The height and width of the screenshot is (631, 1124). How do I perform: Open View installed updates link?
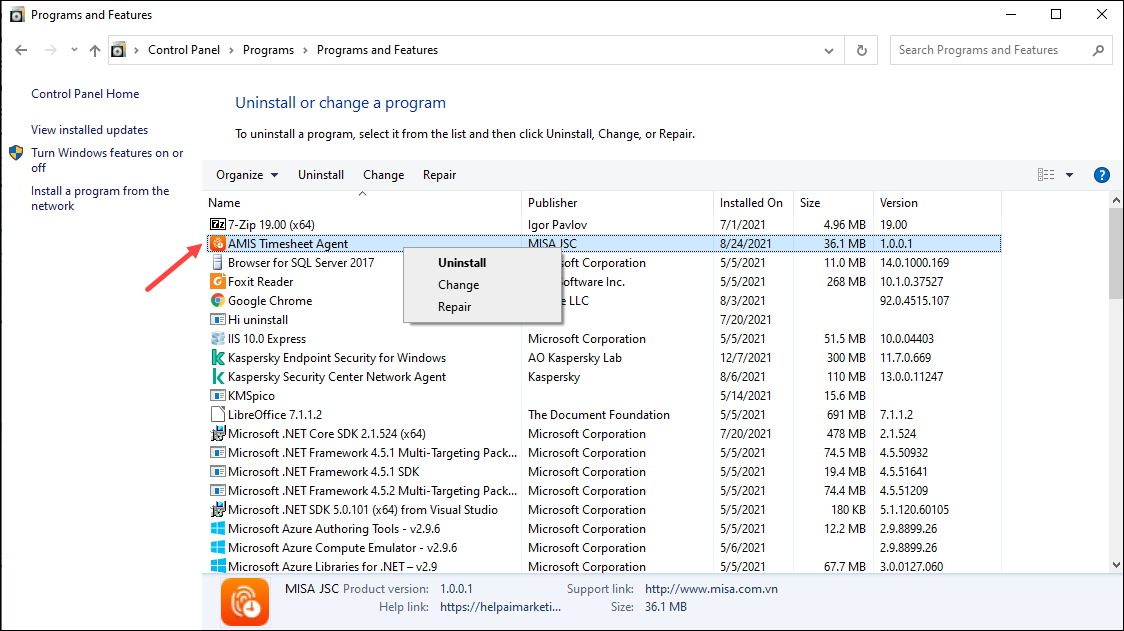(90, 130)
